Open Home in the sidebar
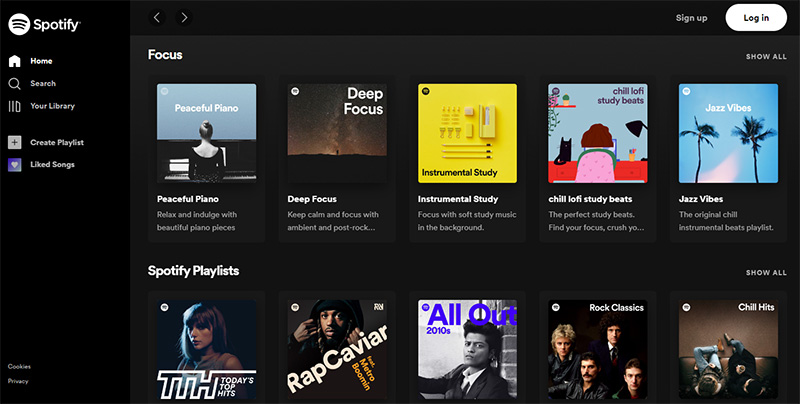 point(41,61)
